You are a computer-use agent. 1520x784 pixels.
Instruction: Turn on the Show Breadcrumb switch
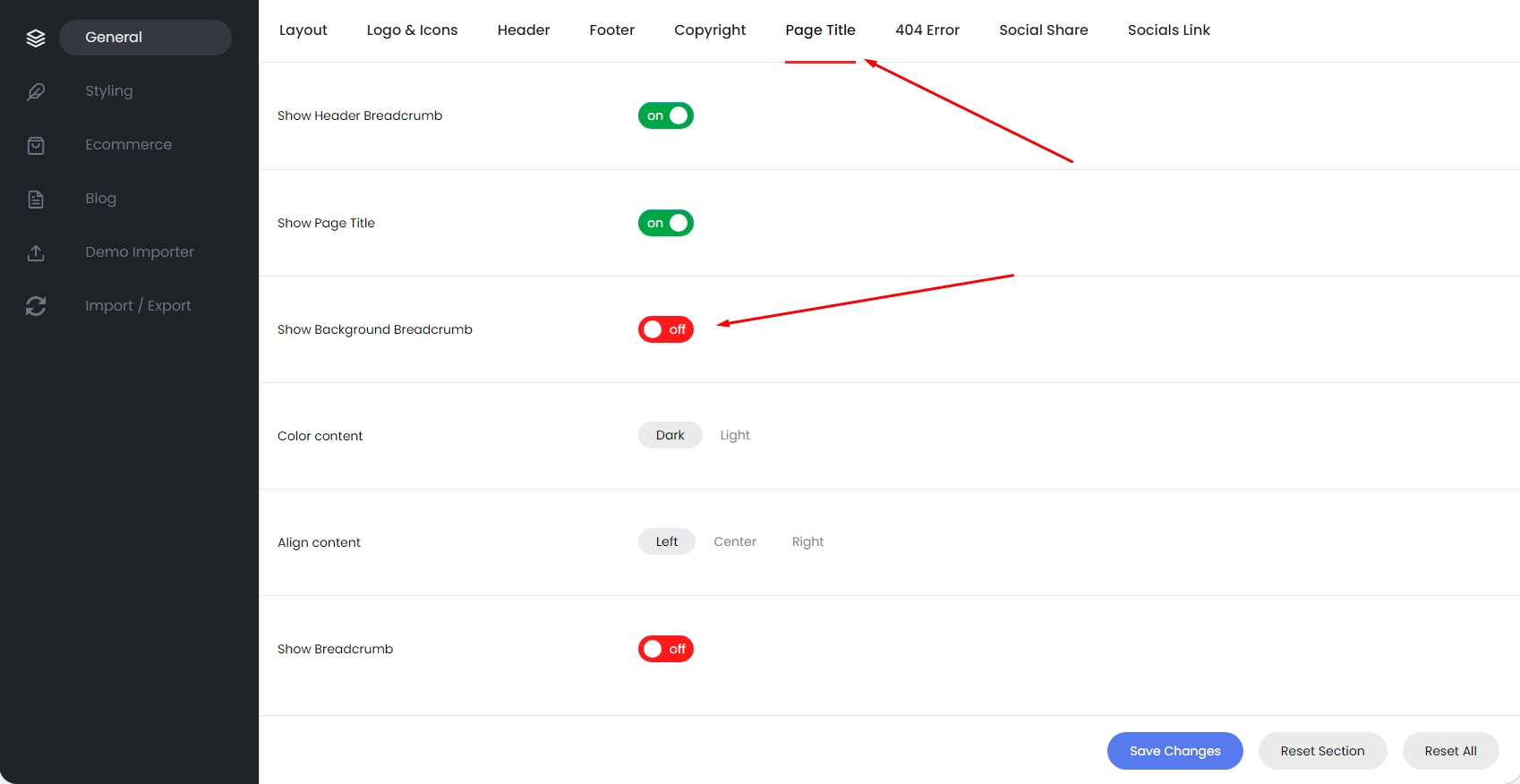coord(666,649)
